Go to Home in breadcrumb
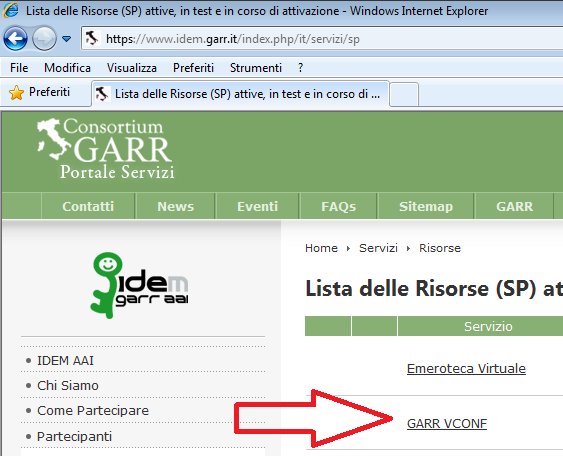 [321, 248]
